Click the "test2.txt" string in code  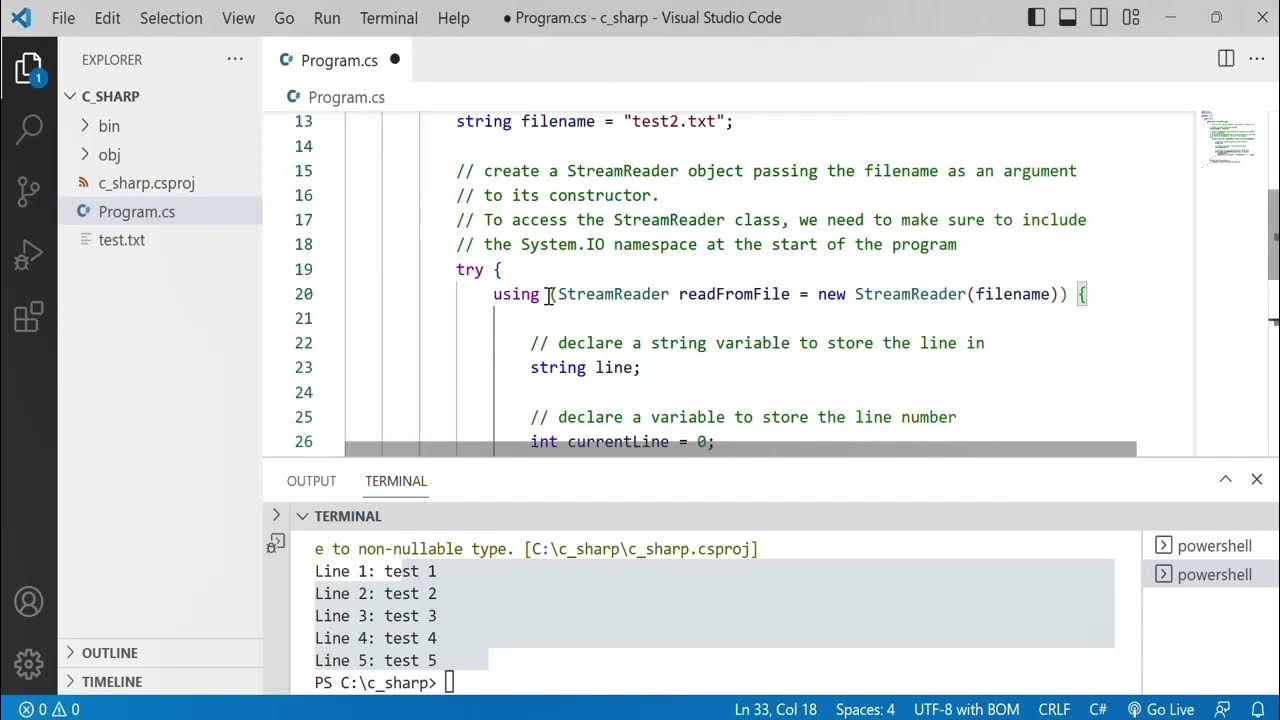pyautogui.click(x=673, y=121)
